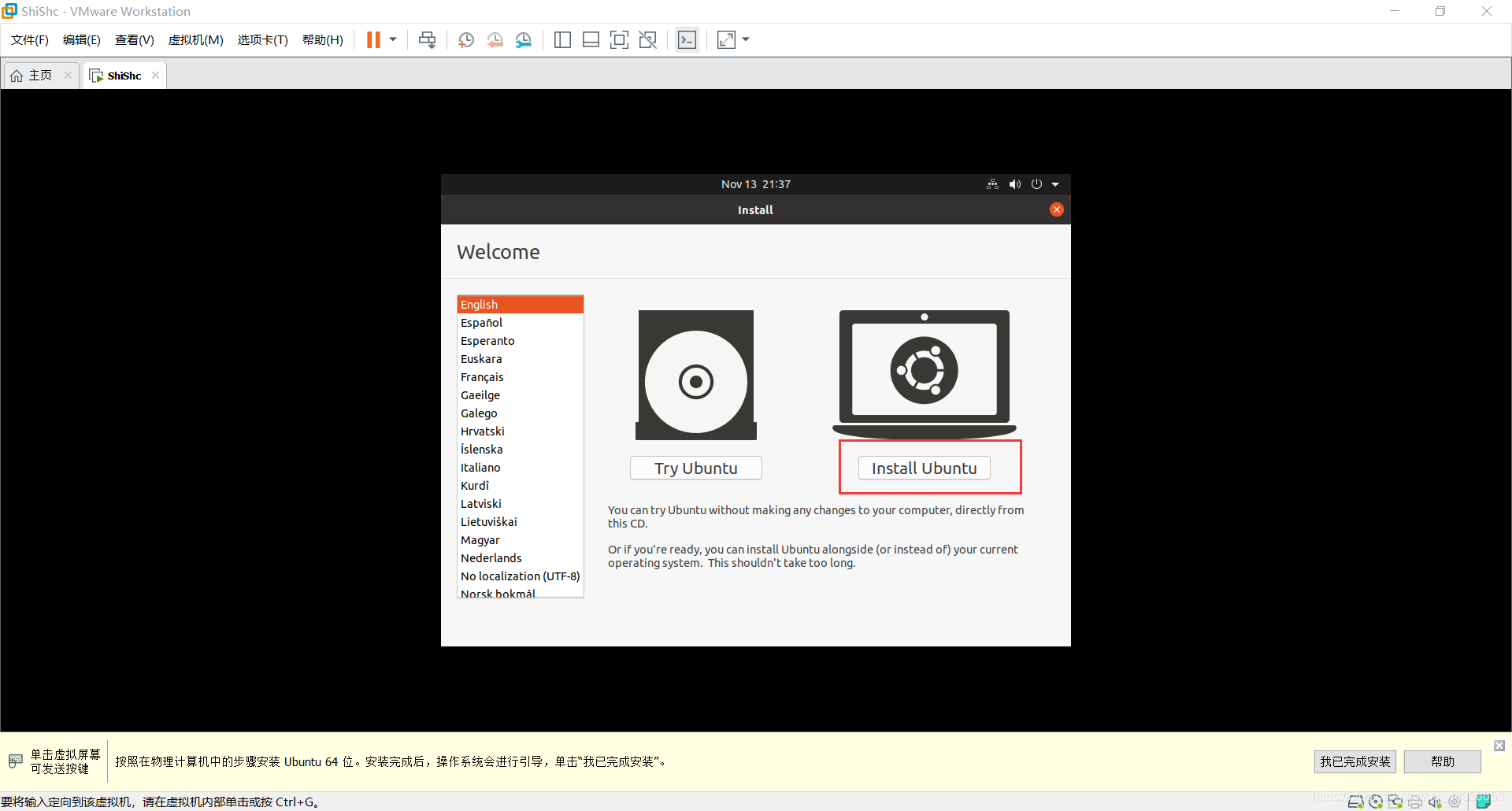The width and height of the screenshot is (1512, 811).
Task: Expand the Ubuntu system menu arrow
Action: pyautogui.click(x=1055, y=184)
